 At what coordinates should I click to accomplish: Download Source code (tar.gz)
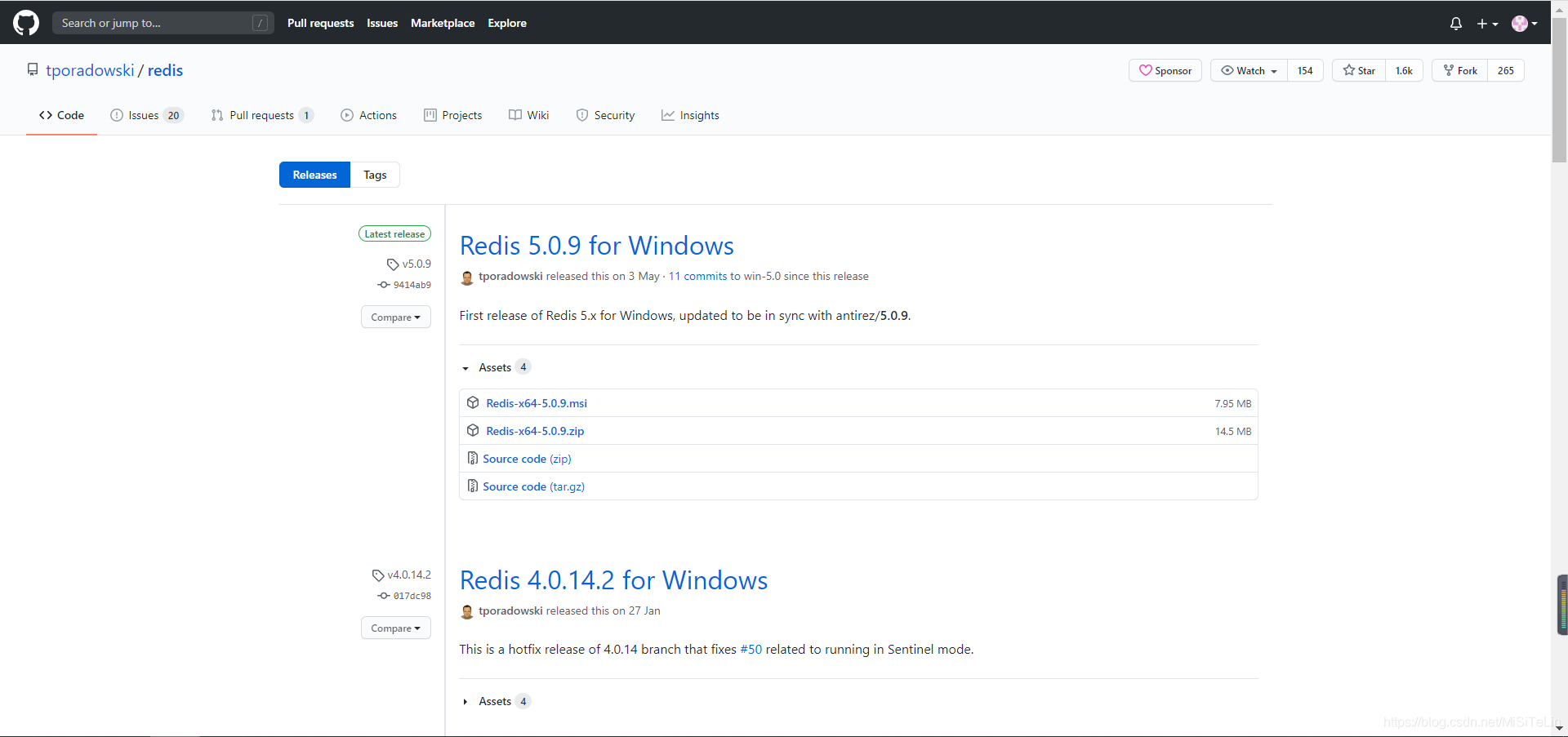click(533, 486)
